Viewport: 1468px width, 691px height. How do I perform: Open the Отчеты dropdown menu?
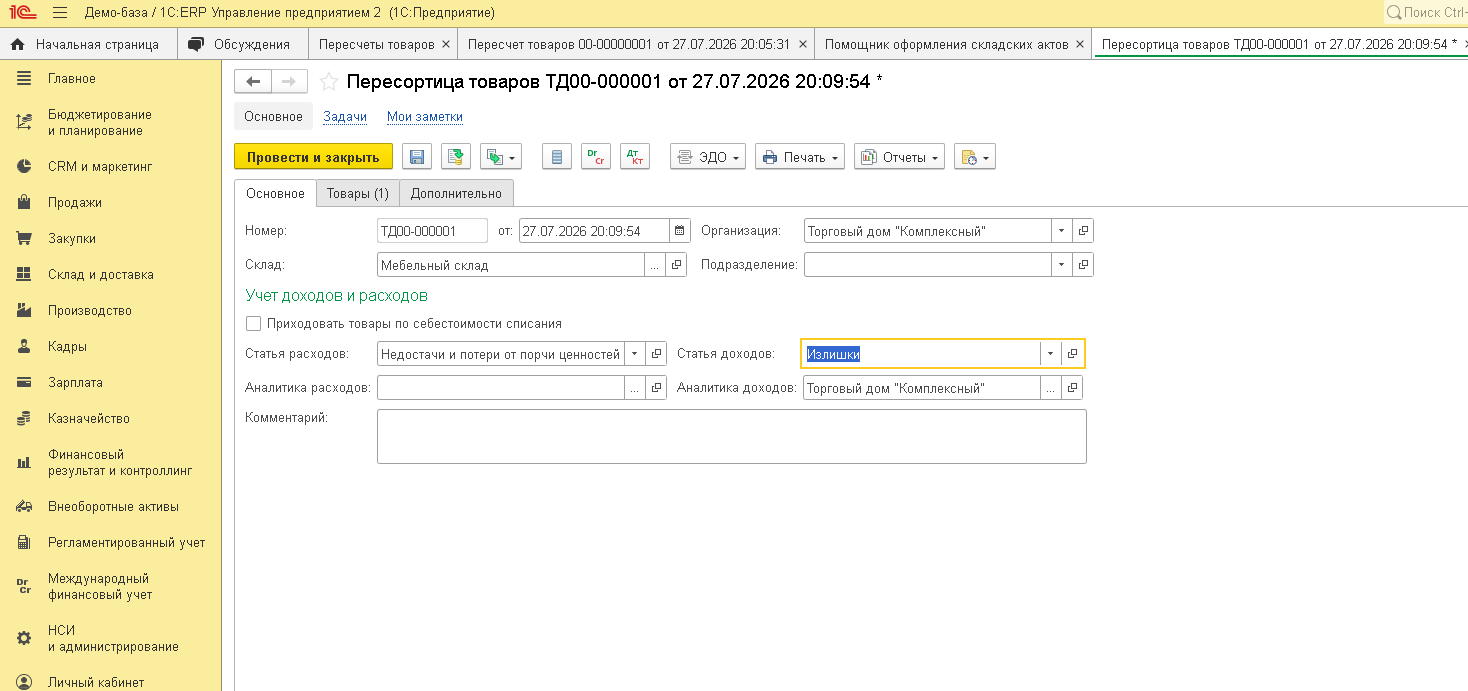[x=899, y=157]
